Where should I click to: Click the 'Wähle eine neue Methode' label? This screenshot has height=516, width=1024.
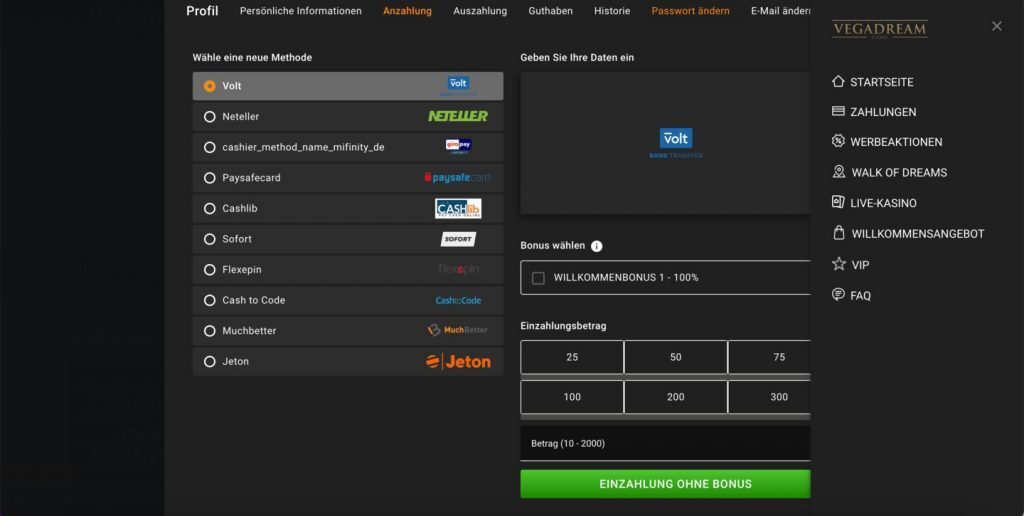(252, 57)
